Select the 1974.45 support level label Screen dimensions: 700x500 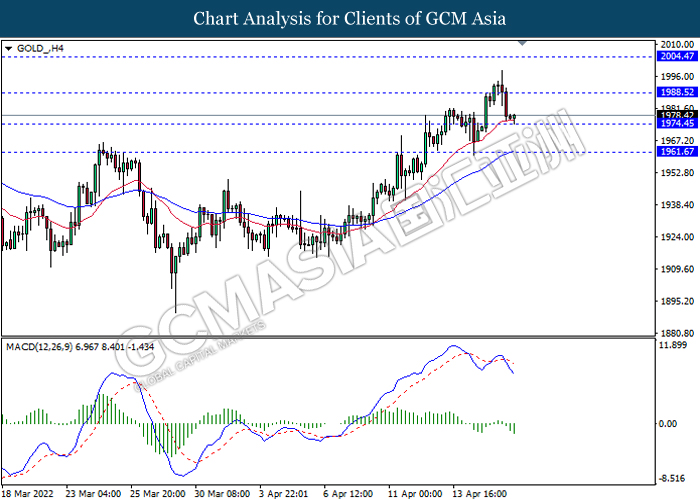677,123
